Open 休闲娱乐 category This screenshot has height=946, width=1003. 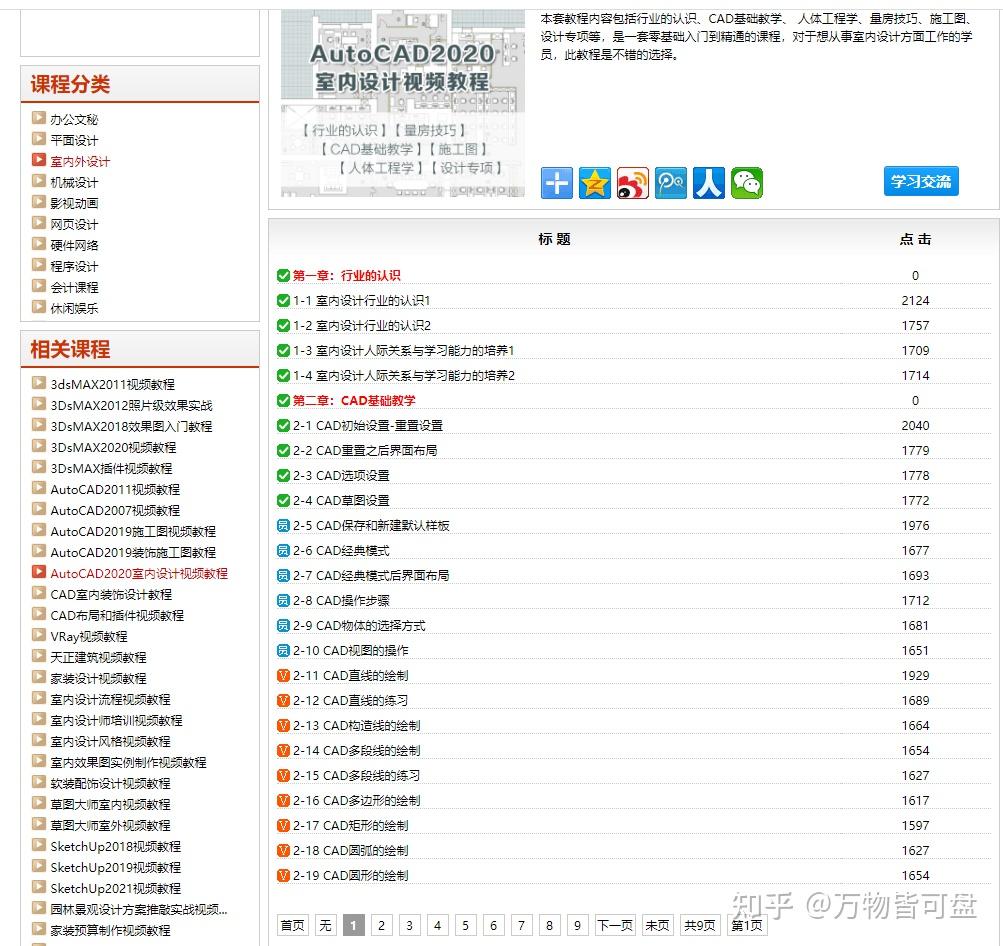(74, 308)
